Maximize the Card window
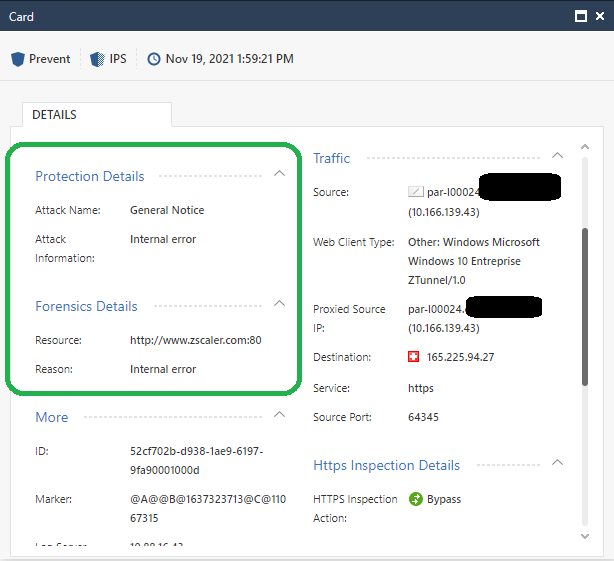Screen dimensions: 614x561 click(x=580, y=16)
